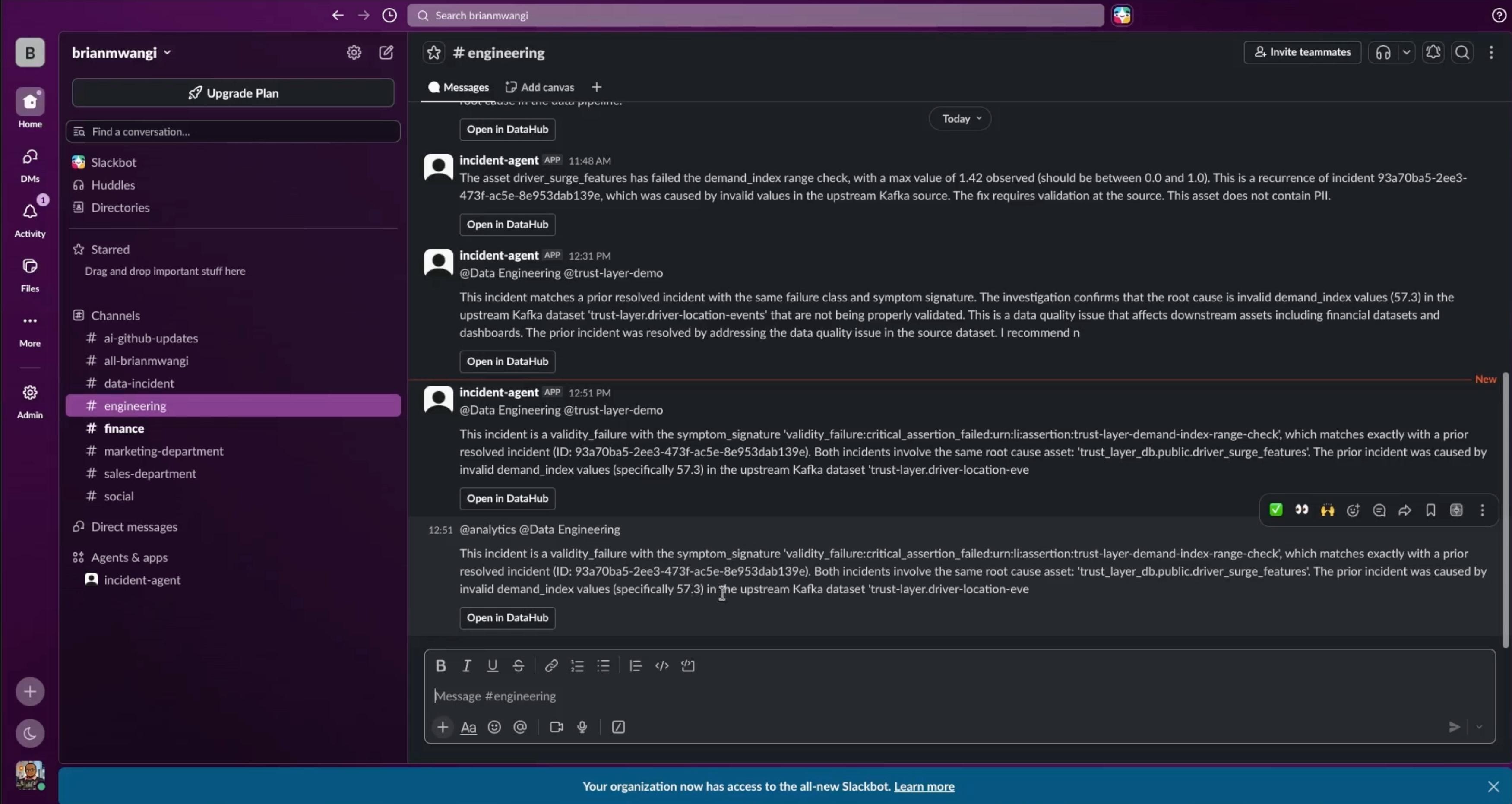Open send options dropdown arrow
Image resolution: width=1512 pixels, height=804 pixels.
tap(1479, 727)
